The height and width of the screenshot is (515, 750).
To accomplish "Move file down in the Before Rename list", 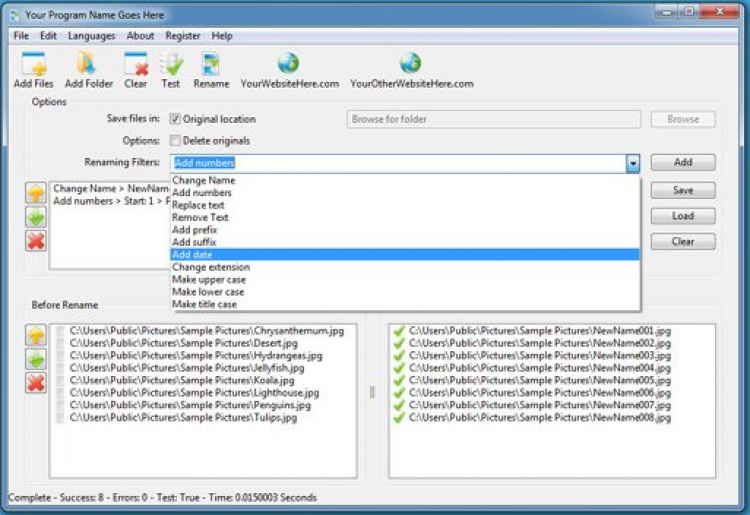I will (x=36, y=359).
